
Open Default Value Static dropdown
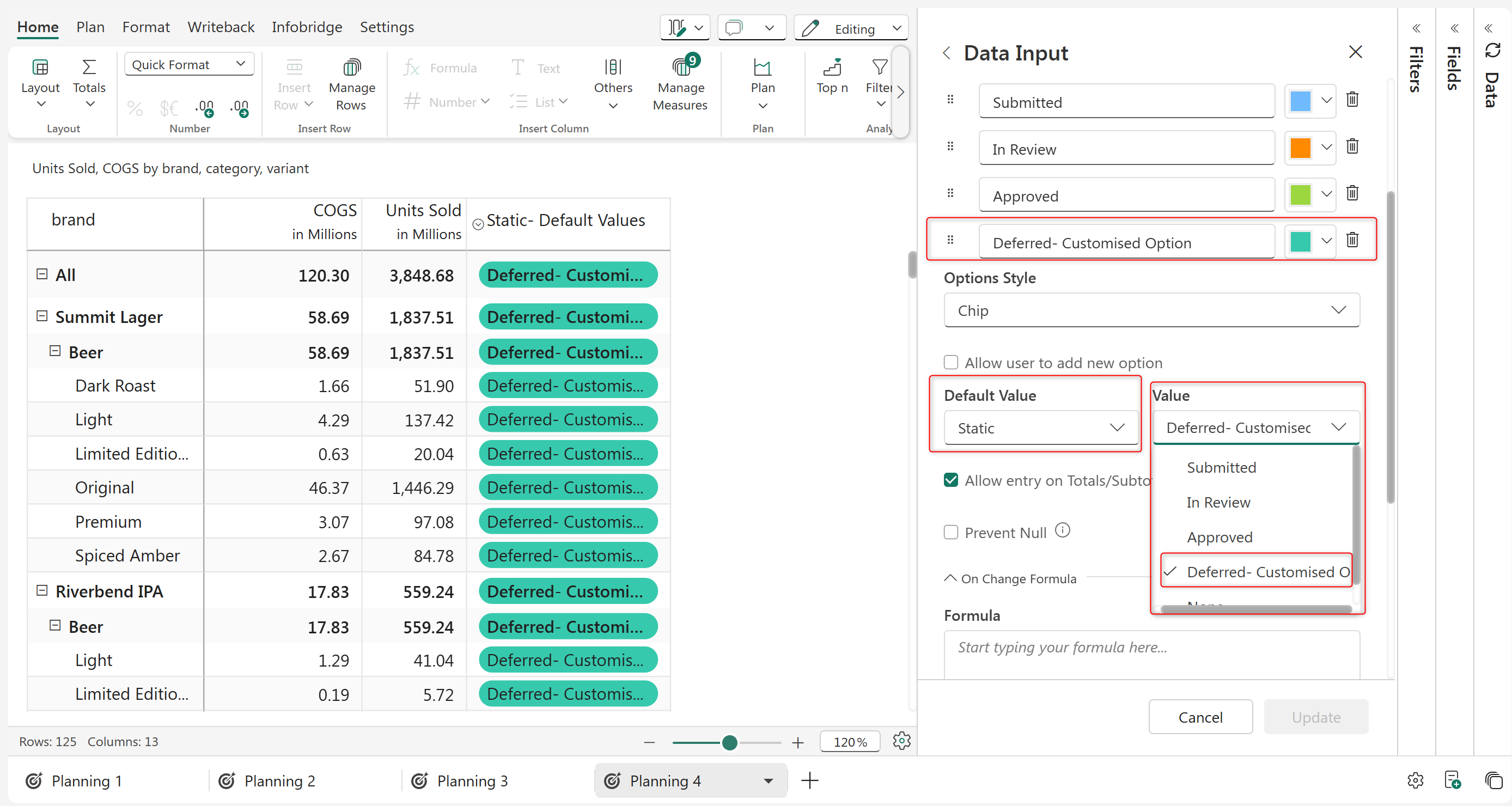[x=1040, y=428]
